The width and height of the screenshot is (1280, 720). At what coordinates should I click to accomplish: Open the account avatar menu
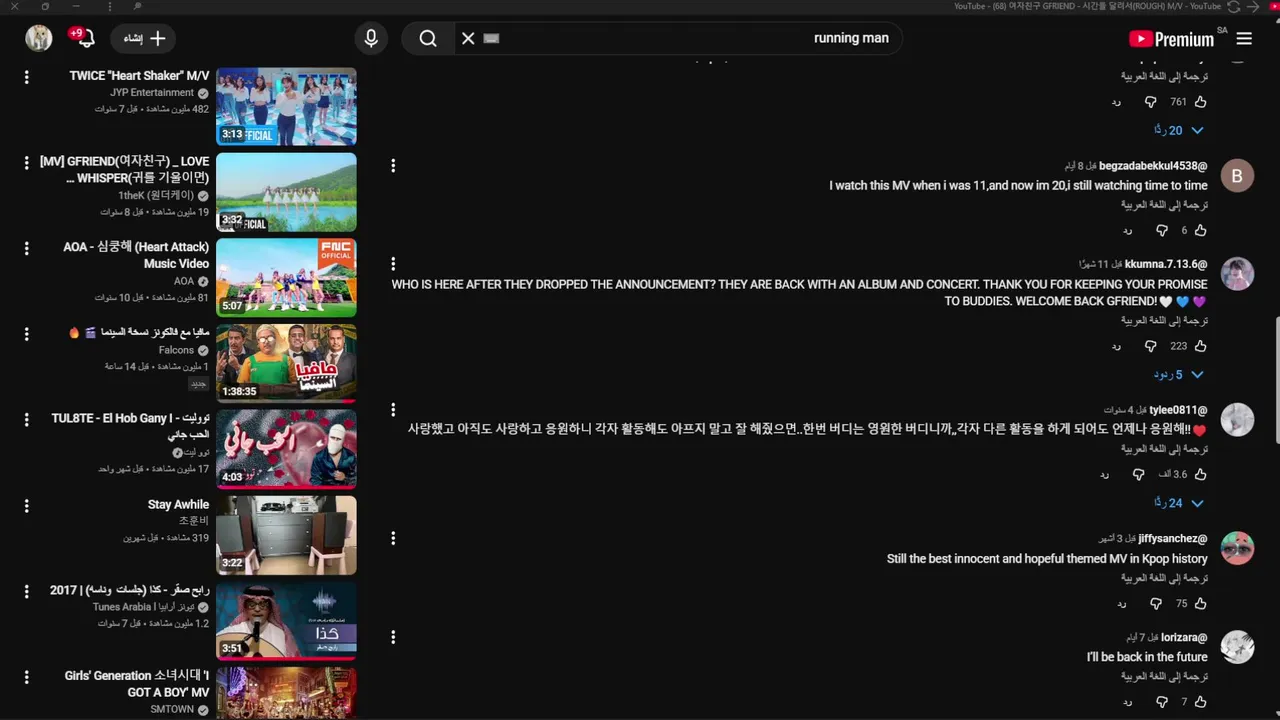39,38
